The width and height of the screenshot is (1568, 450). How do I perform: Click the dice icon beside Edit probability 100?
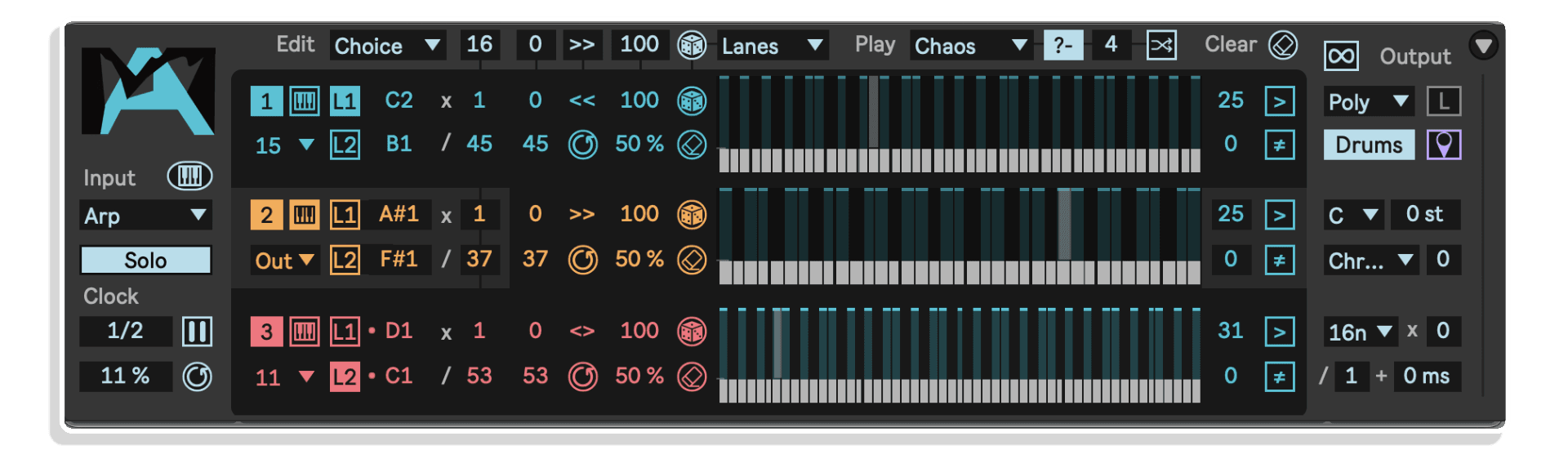pyautogui.click(x=692, y=45)
